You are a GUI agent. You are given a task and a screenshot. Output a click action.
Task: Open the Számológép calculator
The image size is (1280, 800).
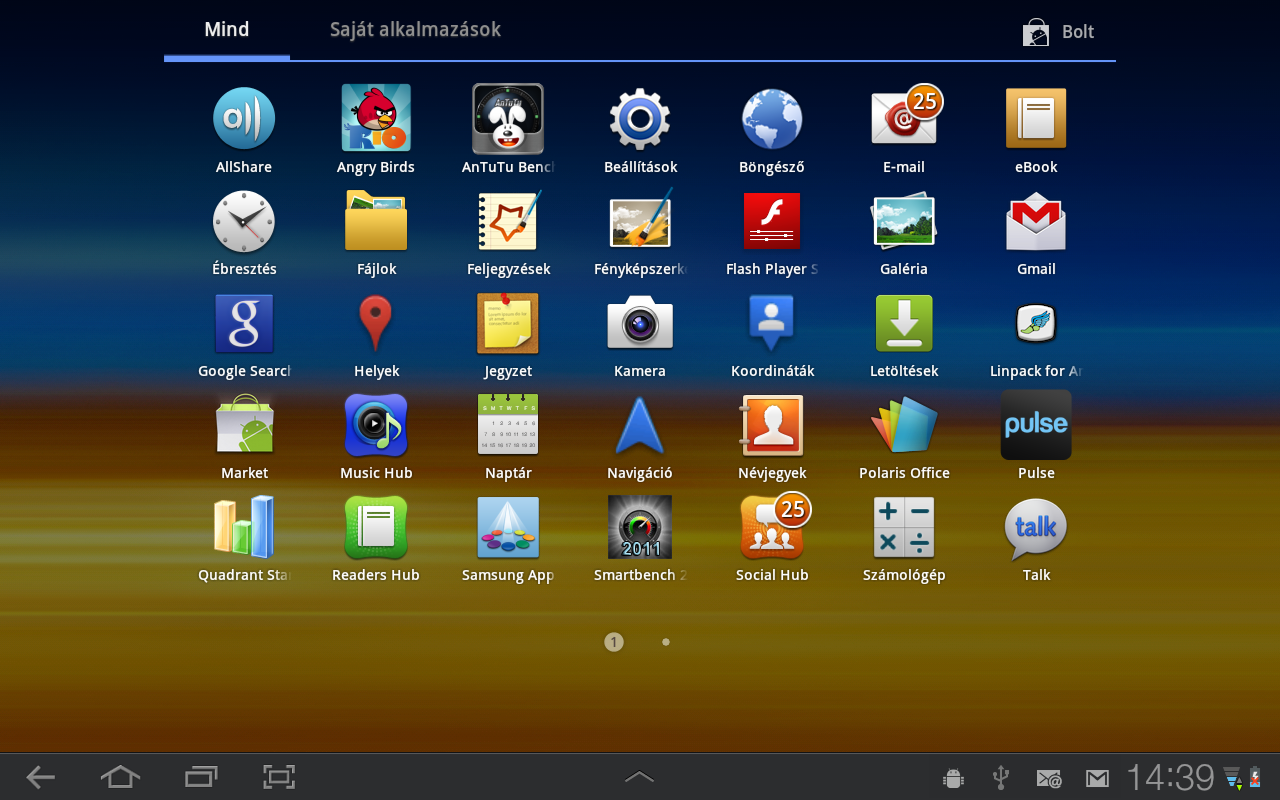coord(904,527)
